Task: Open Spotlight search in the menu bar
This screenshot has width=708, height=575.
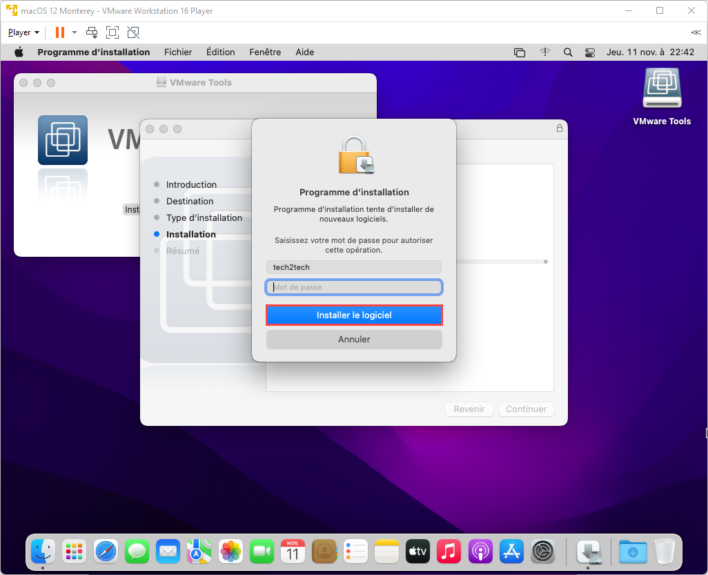Action: click(x=568, y=52)
